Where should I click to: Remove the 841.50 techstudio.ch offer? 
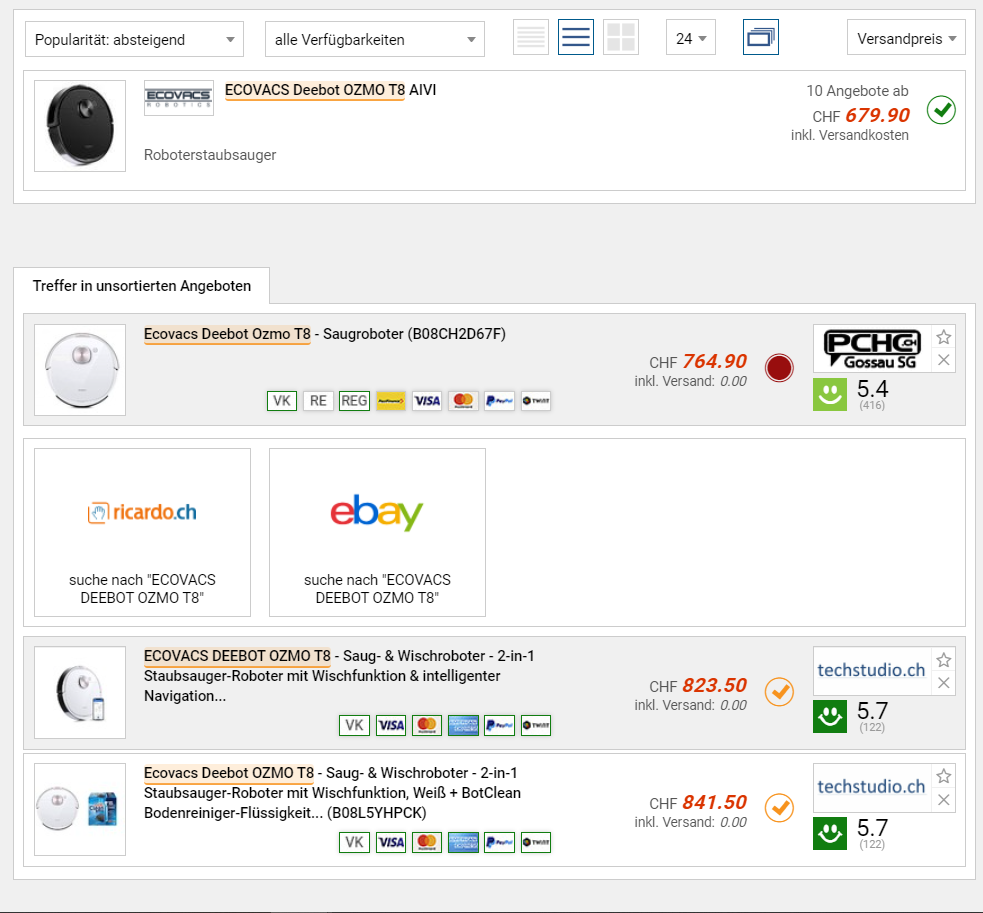point(943,800)
